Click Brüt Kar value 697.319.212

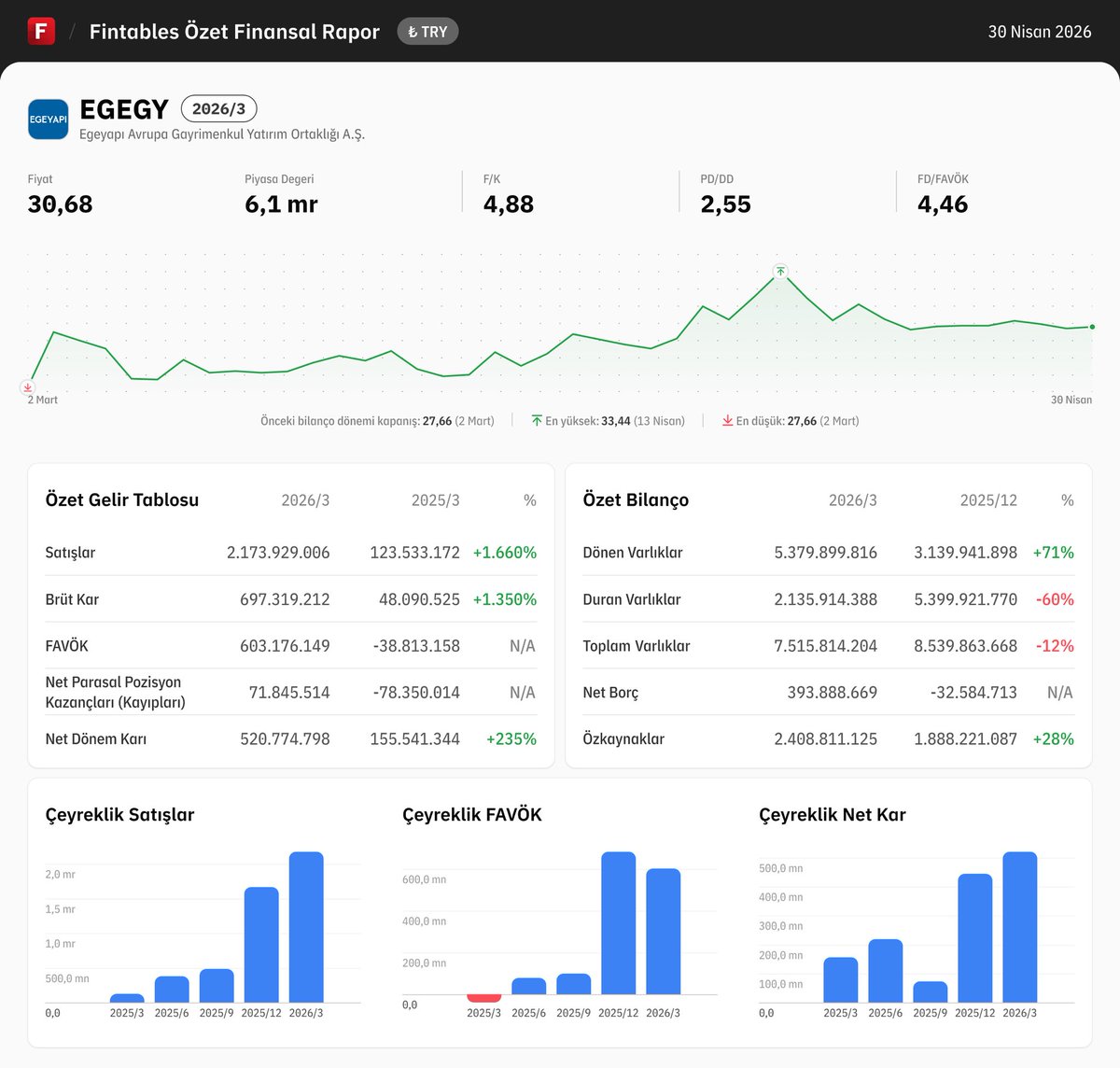click(285, 599)
